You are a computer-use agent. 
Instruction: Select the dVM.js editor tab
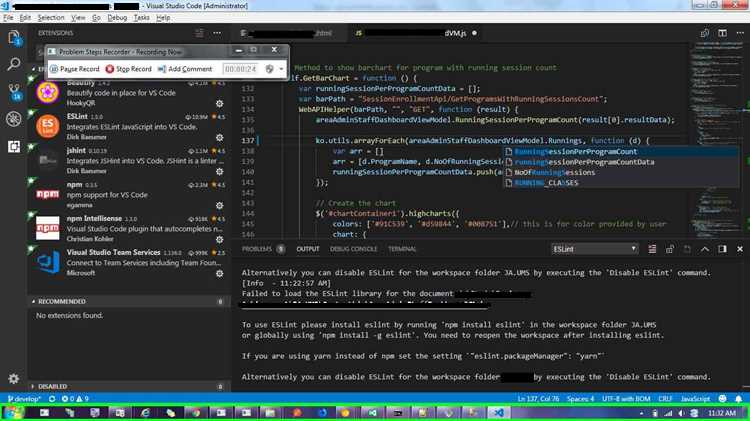click(416, 33)
